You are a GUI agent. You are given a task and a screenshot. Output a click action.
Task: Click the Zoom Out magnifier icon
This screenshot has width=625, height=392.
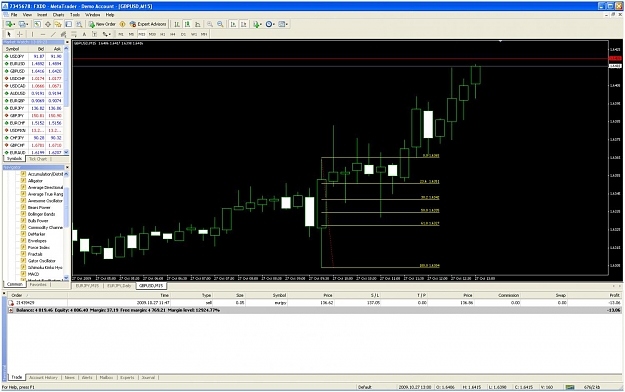point(220,24)
